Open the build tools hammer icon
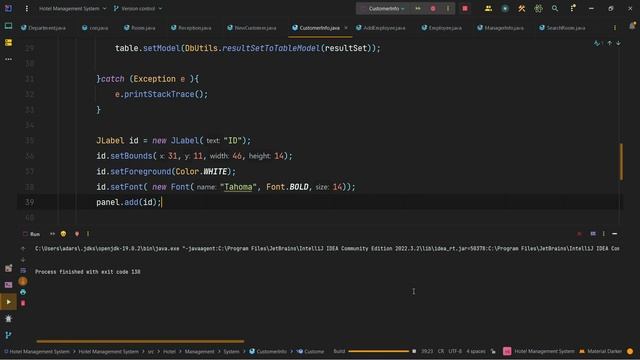Viewport: 640px width, 360px height. point(522,9)
